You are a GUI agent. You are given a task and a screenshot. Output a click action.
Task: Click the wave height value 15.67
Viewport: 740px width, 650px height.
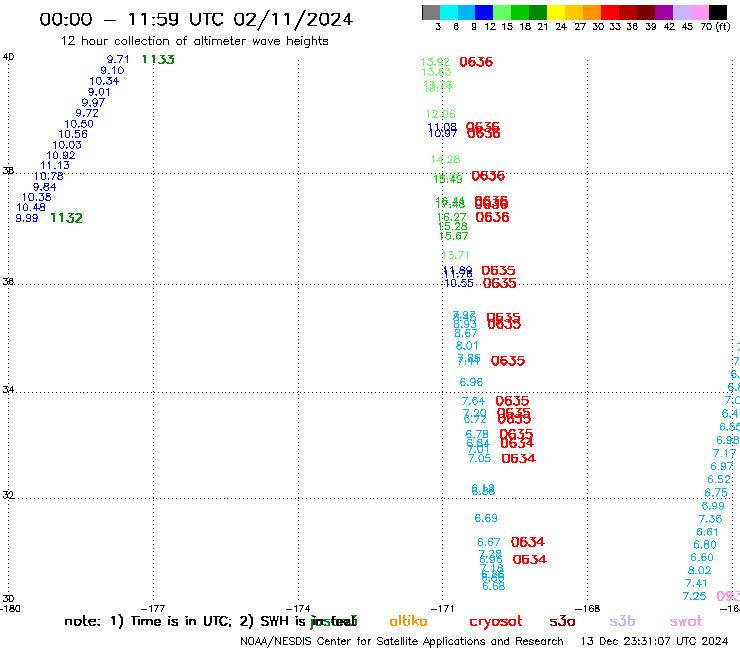pyautogui.click(x=454, y=236)
